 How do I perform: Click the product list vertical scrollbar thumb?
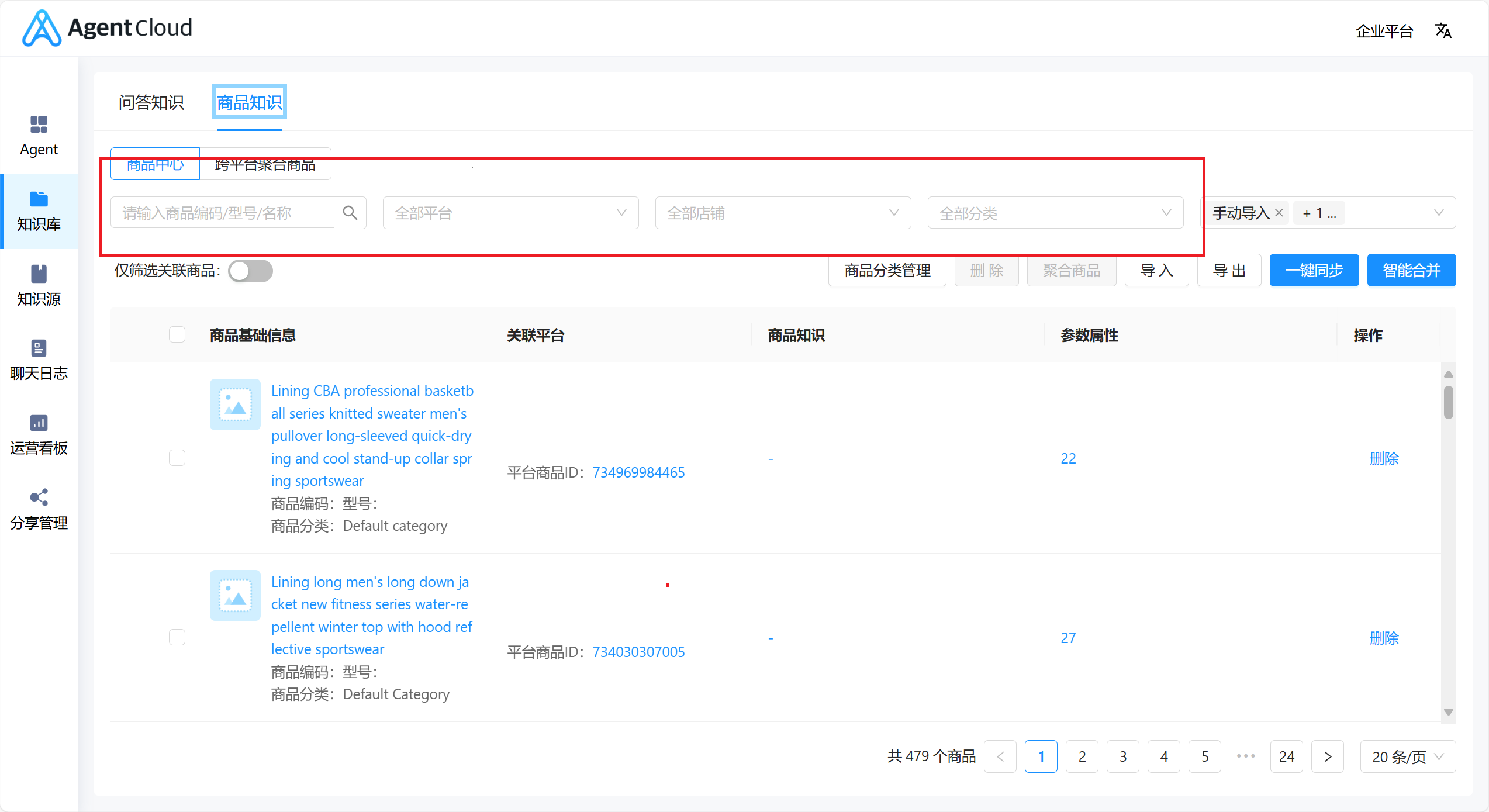[x=1448, y=402]
